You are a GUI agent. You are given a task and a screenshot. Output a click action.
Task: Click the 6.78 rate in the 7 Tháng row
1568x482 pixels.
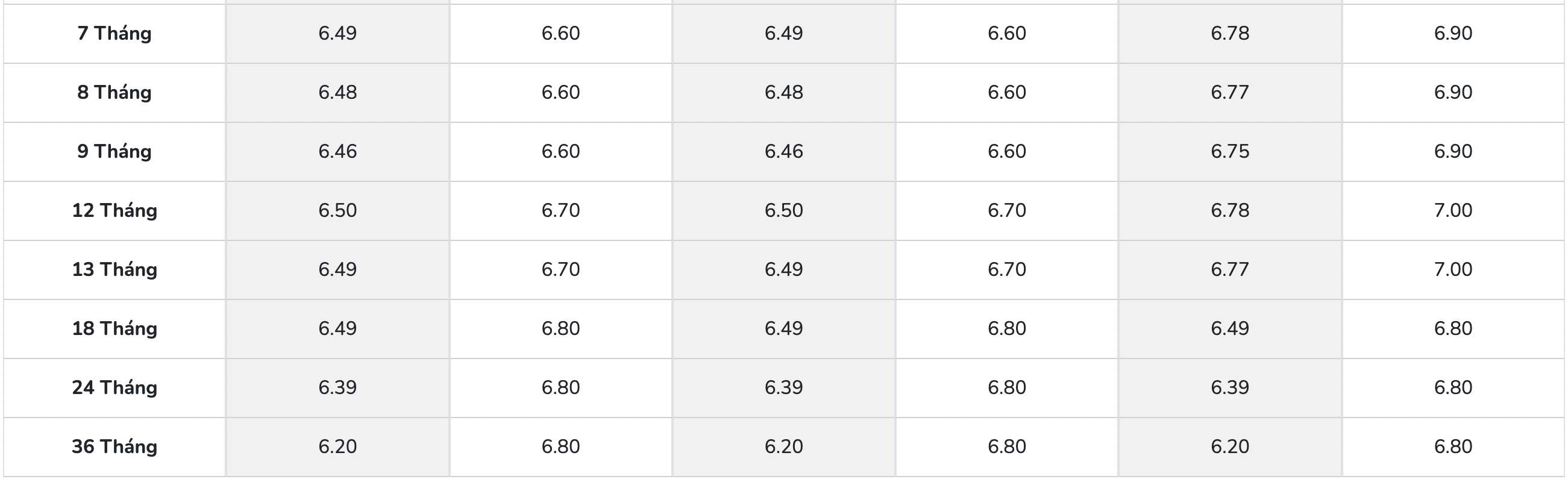1229,33
